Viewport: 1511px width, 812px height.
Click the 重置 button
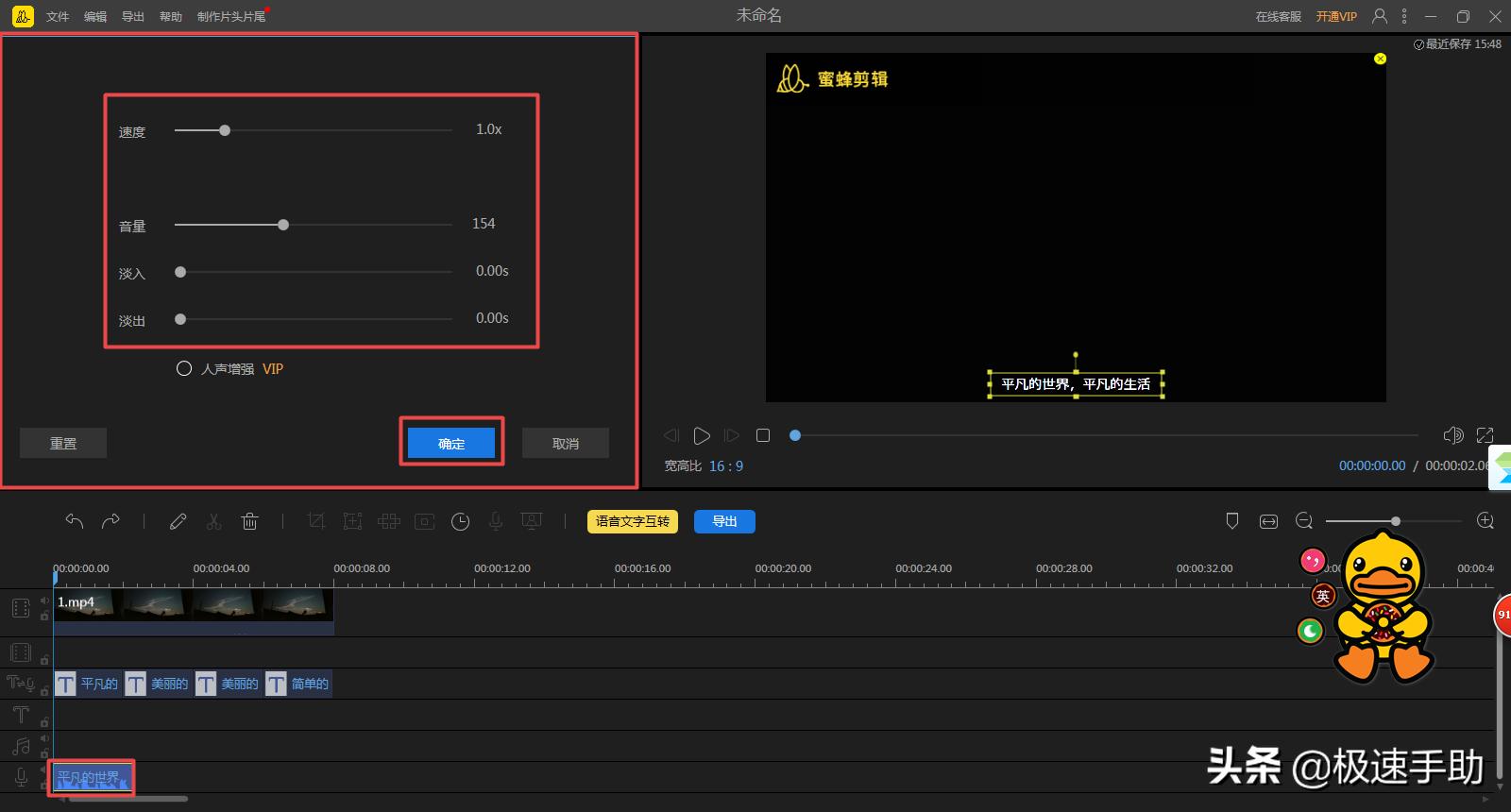(63, 443)
